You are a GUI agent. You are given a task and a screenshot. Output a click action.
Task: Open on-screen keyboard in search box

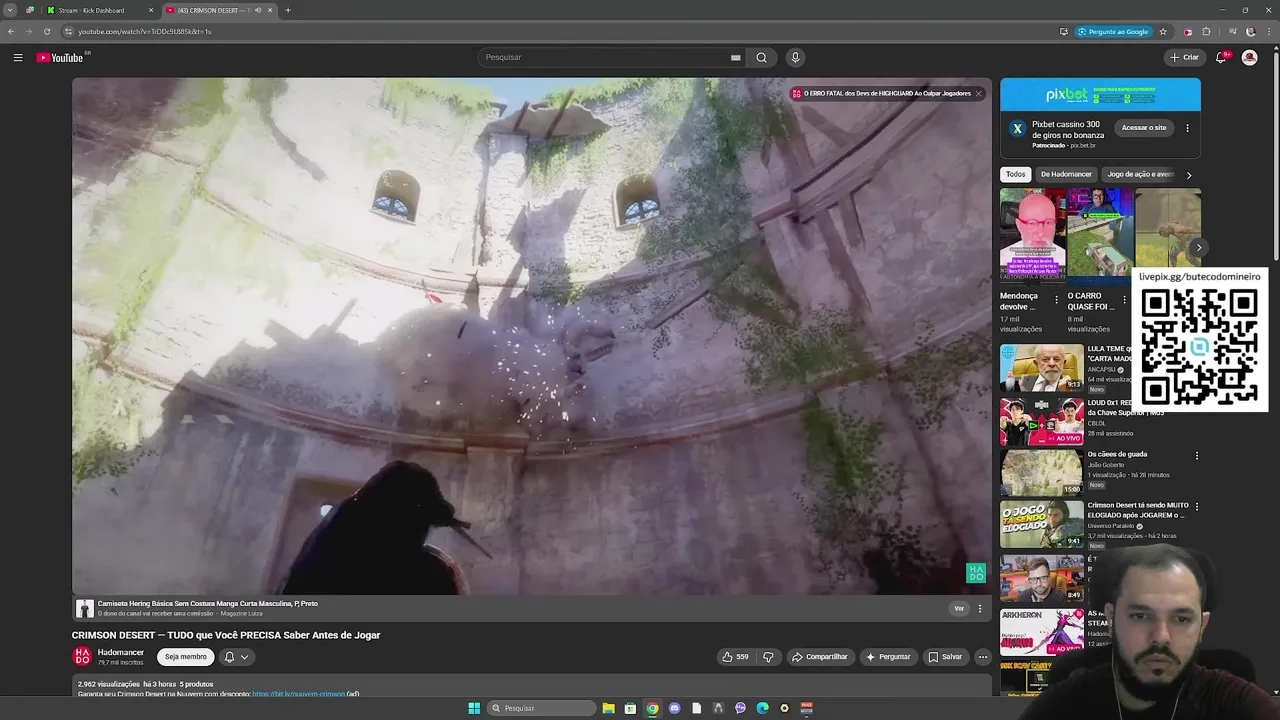(x=736, y=57)
